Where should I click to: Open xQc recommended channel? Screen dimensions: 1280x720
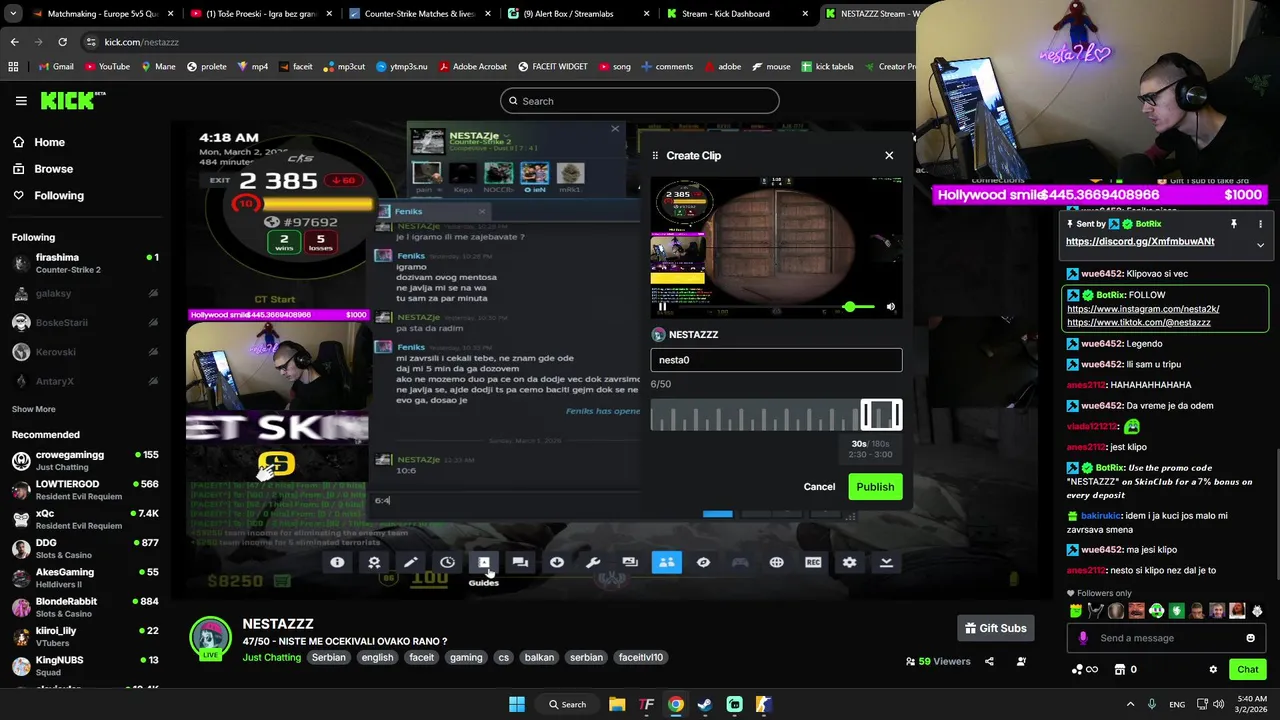coord(84,519)
